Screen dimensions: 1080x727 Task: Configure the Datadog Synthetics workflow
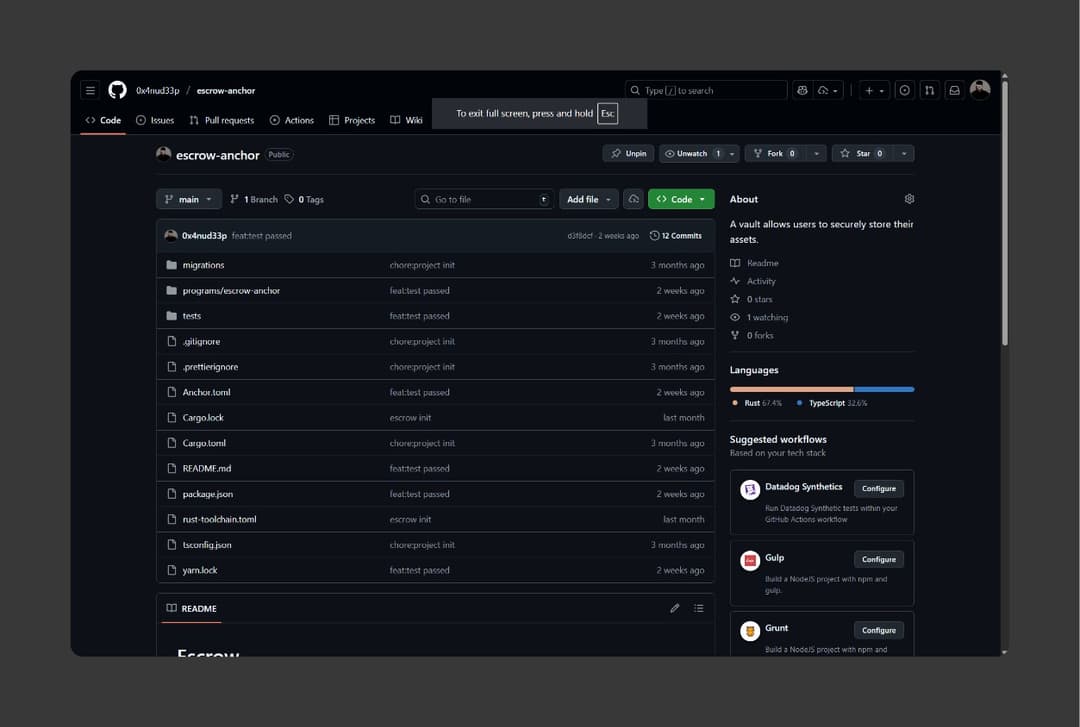[878, 488]
